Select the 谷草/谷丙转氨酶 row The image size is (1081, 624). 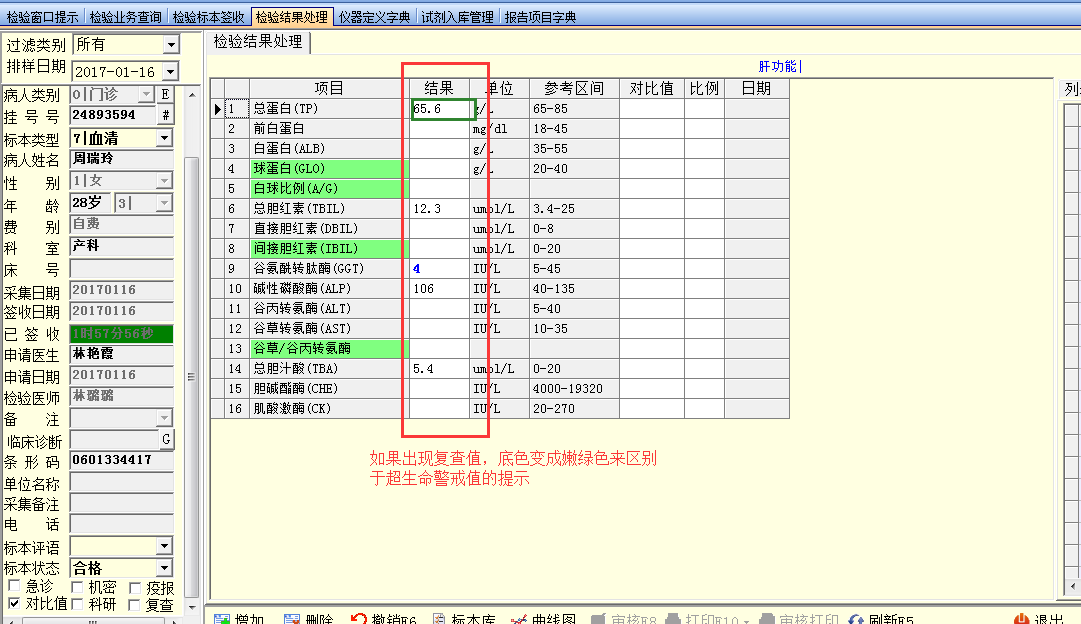coord(500,349)
